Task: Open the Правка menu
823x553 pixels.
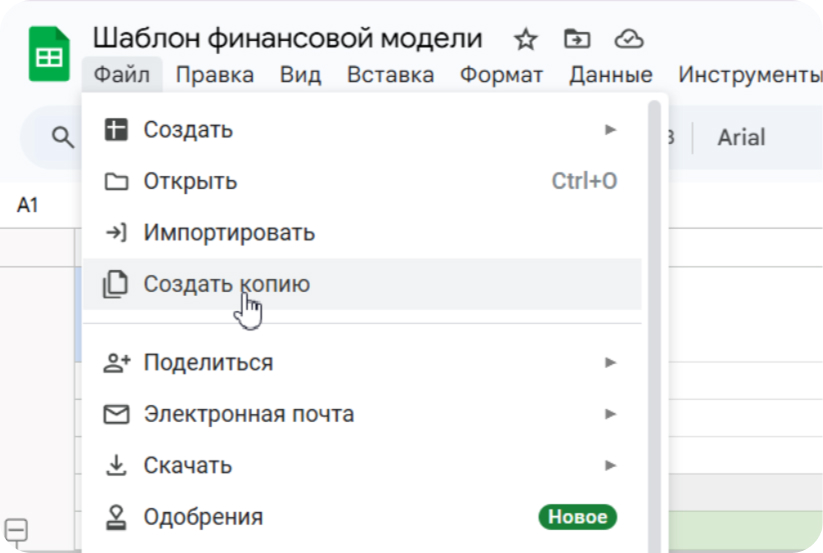Action: click(x=214, y=75)
